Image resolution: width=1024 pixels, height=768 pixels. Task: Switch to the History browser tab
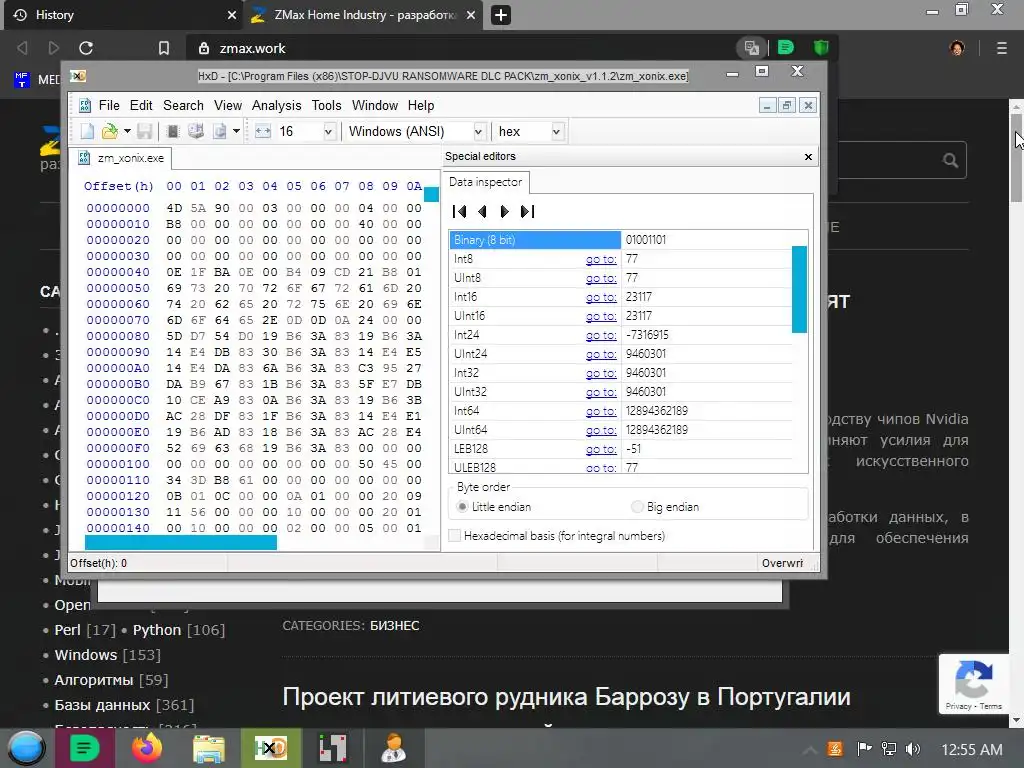coord(123,15)
